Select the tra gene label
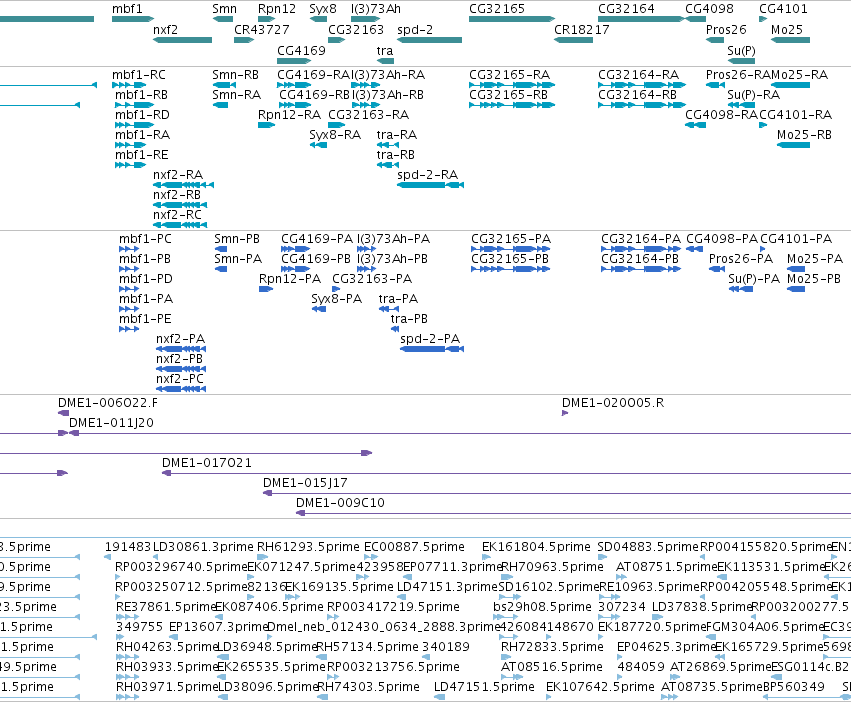This screenshot has width=851, height=702. tap(385, 50)
